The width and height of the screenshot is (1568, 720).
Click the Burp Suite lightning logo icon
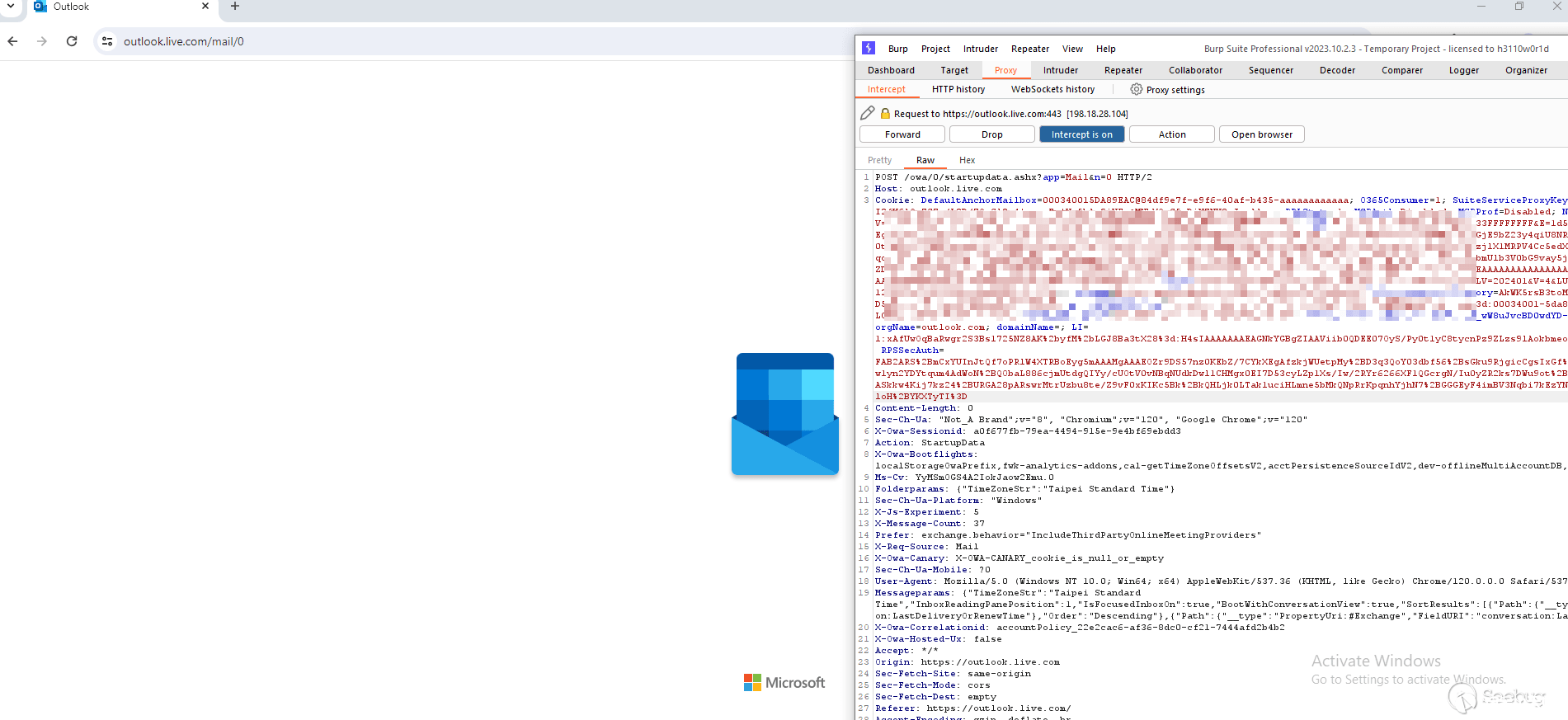869,49
